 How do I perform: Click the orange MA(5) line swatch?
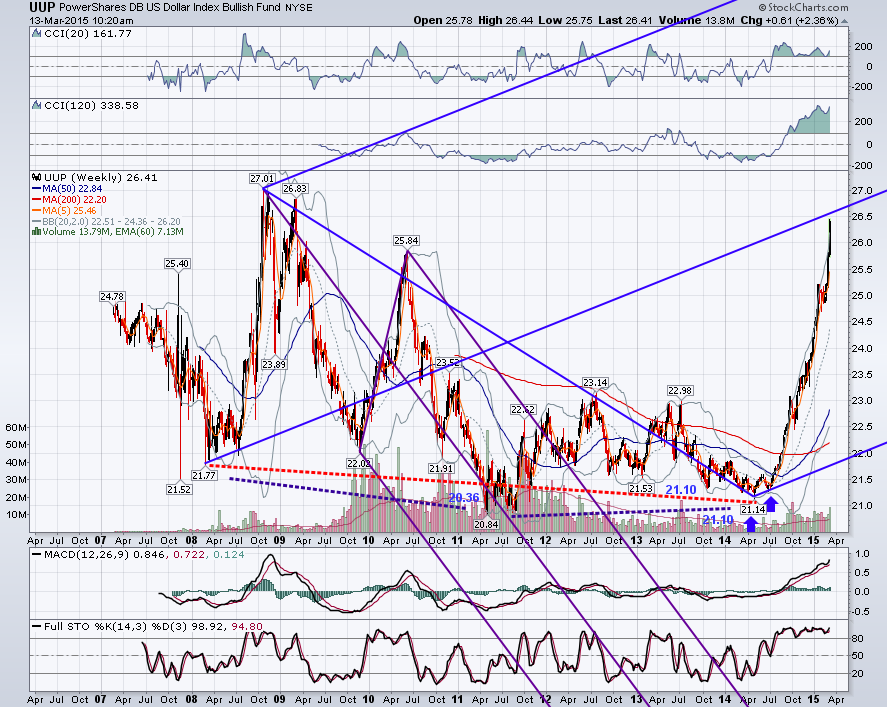(37, 210)
